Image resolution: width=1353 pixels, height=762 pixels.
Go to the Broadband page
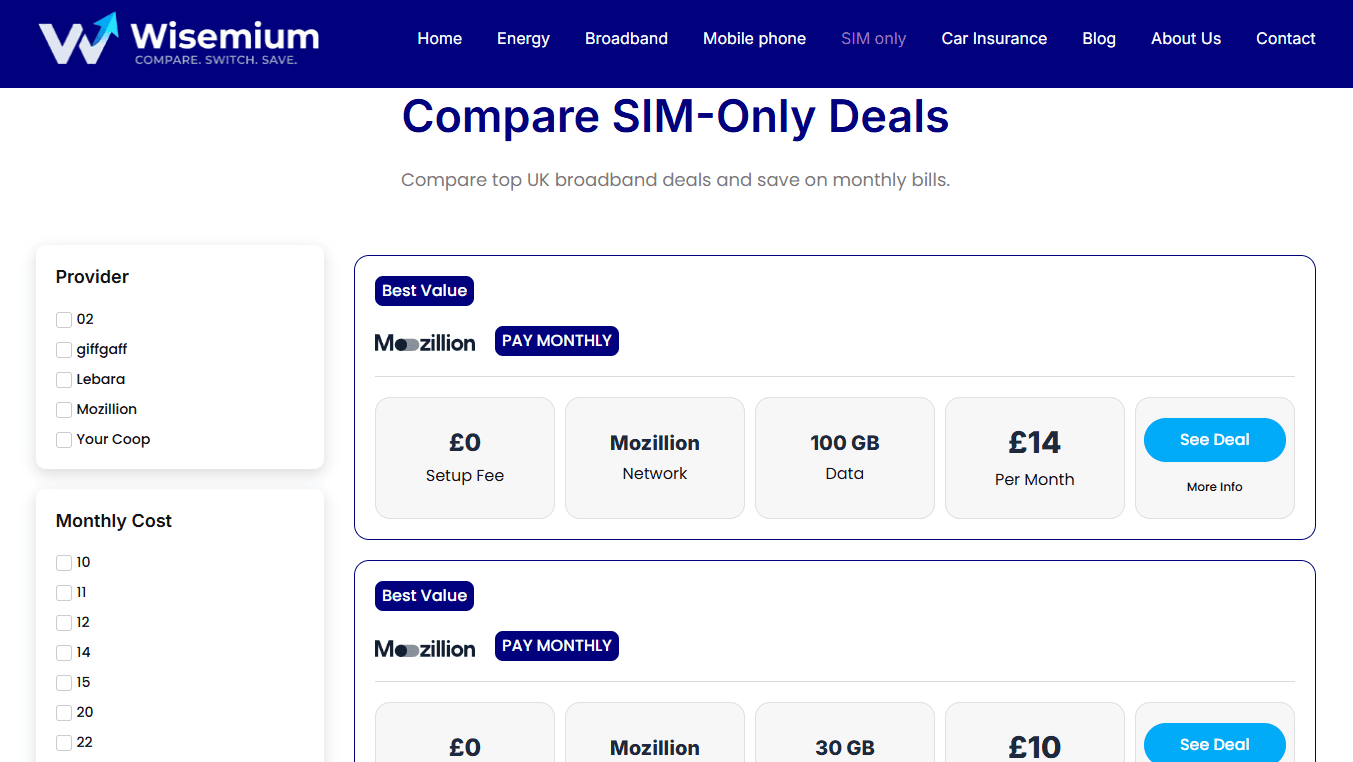(626, 39)
